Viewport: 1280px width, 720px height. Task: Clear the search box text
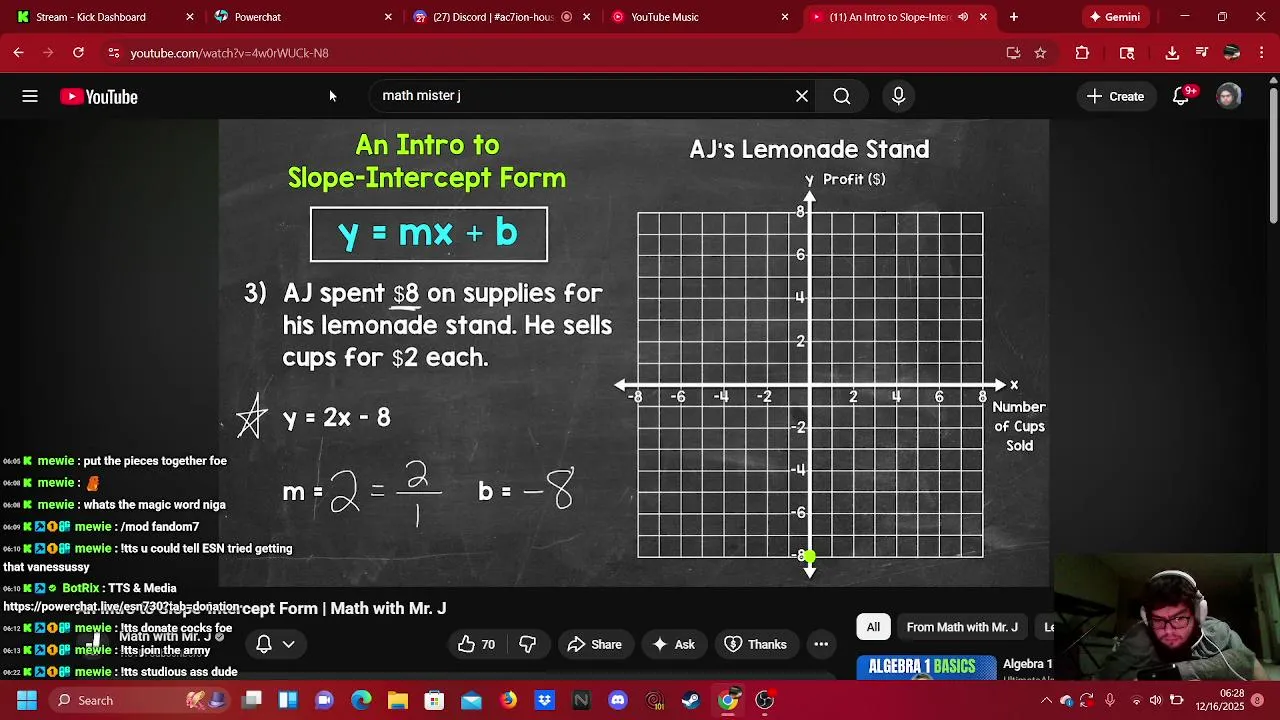pyautogui.click(x=802, y=96)
